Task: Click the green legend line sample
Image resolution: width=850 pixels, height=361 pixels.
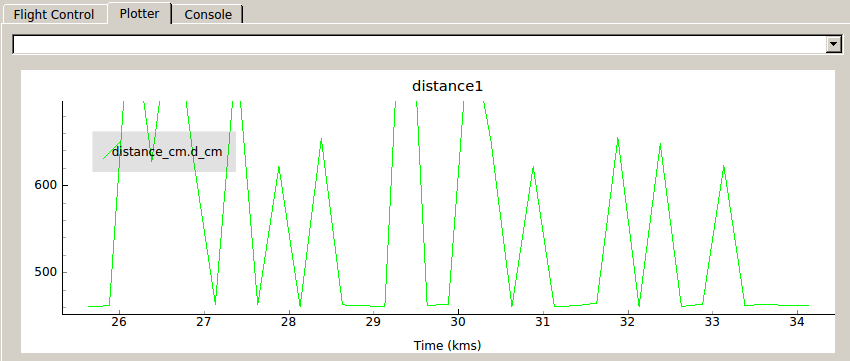Action: click(x=112, y=150)
